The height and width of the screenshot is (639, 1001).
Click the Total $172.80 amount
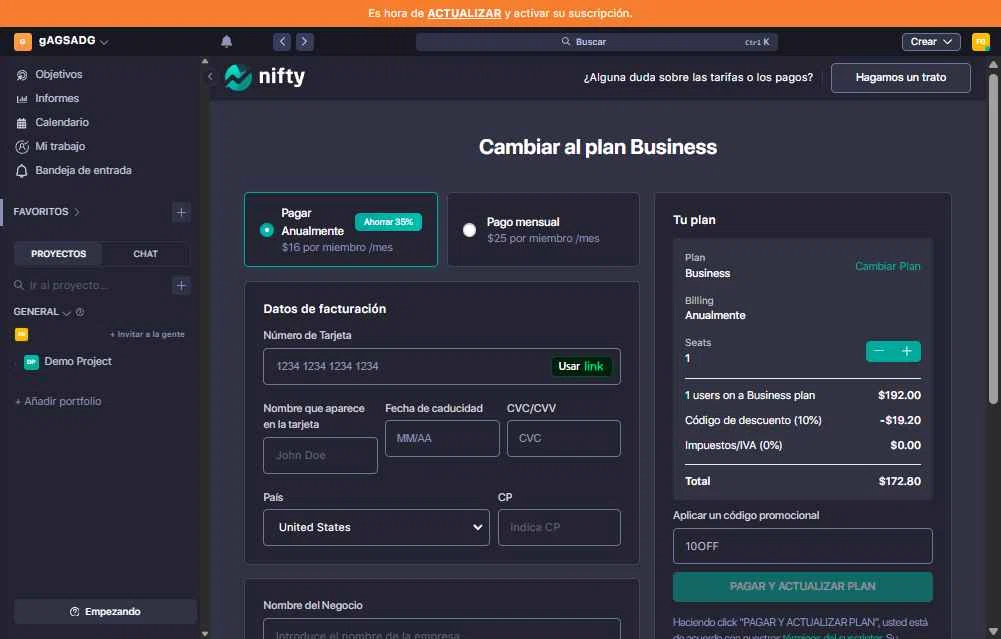pyautogui.click(x=899, y=481)
